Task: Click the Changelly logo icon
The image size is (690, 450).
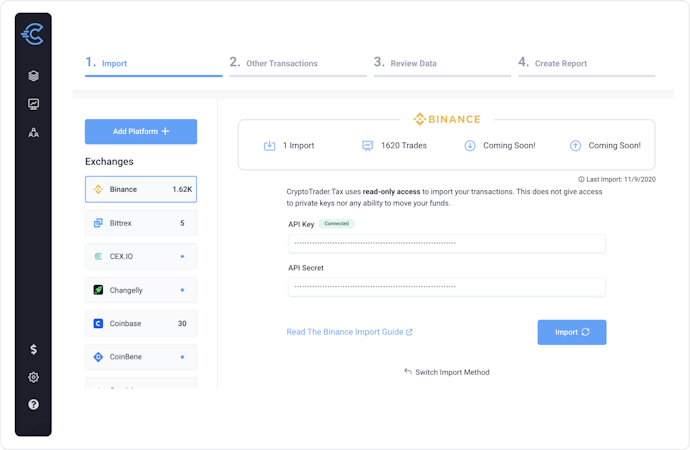Action: click(98, 290)
